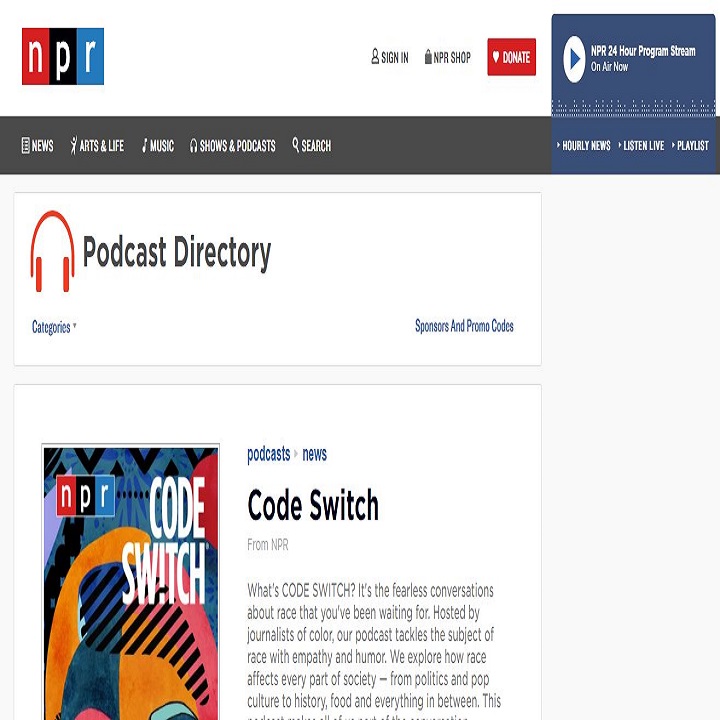Open the News menu item

[x=38, y=146]
